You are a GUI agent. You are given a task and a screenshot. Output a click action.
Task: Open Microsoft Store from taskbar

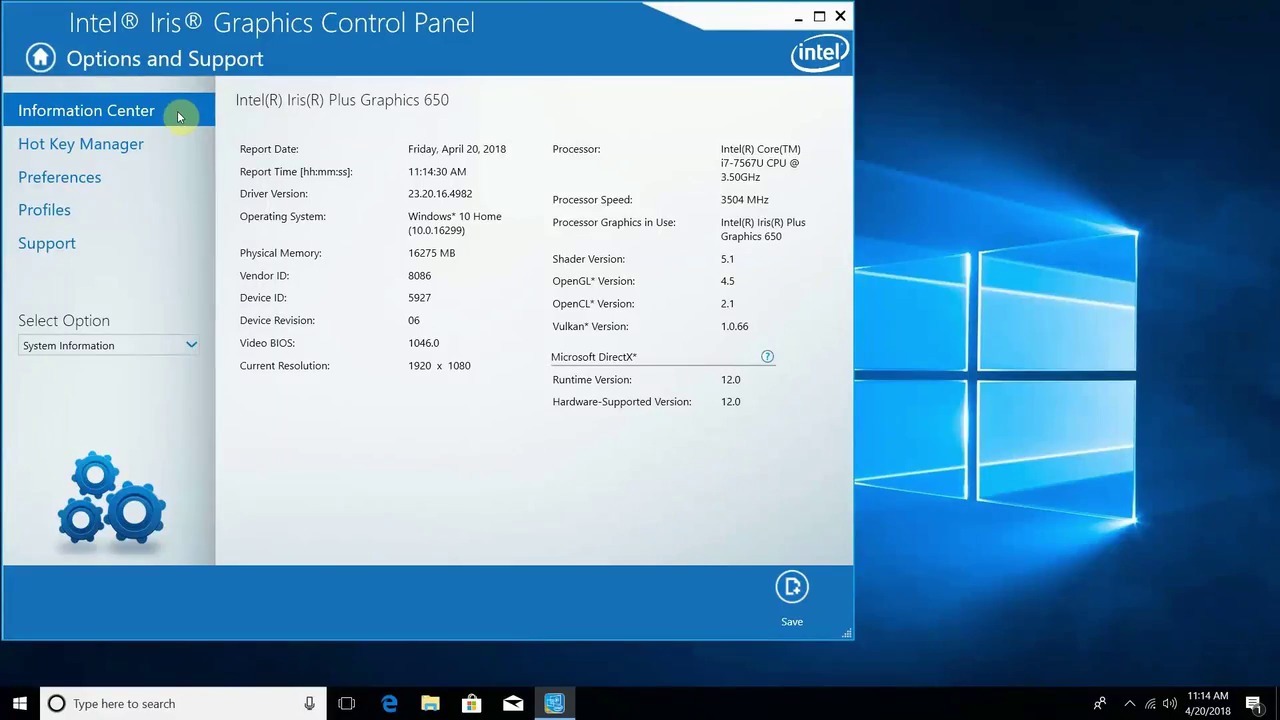(471, 703)
